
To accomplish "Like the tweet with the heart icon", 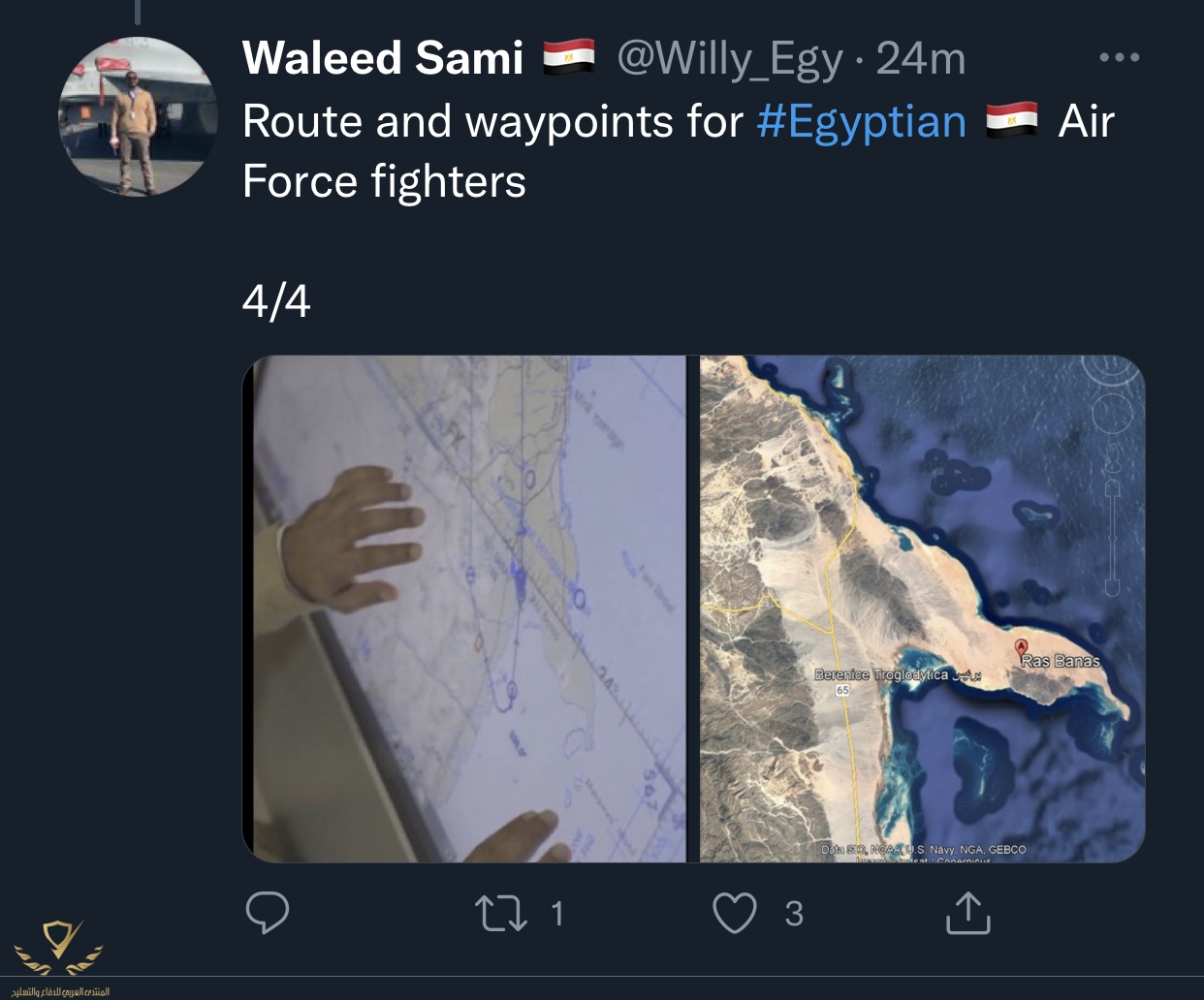I will point(735,913).
